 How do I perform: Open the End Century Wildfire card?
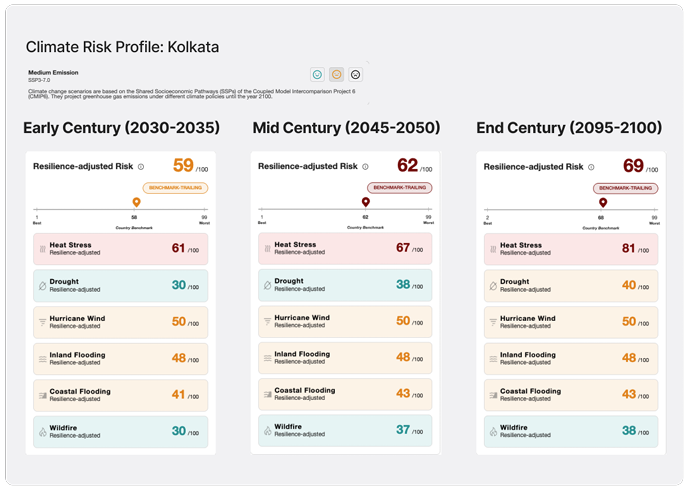pyautogui.click(x=571, y=431)
